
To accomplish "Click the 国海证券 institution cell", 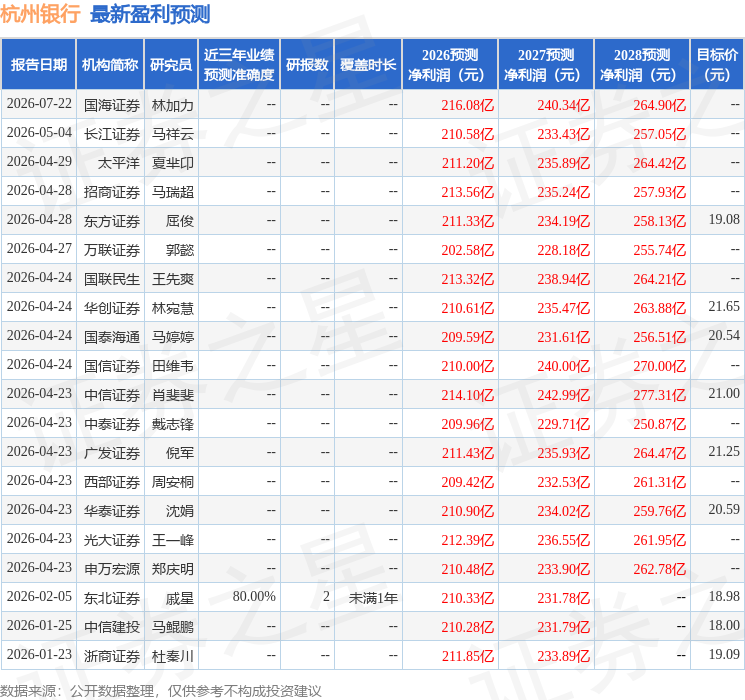I will (x=112, y=105).
